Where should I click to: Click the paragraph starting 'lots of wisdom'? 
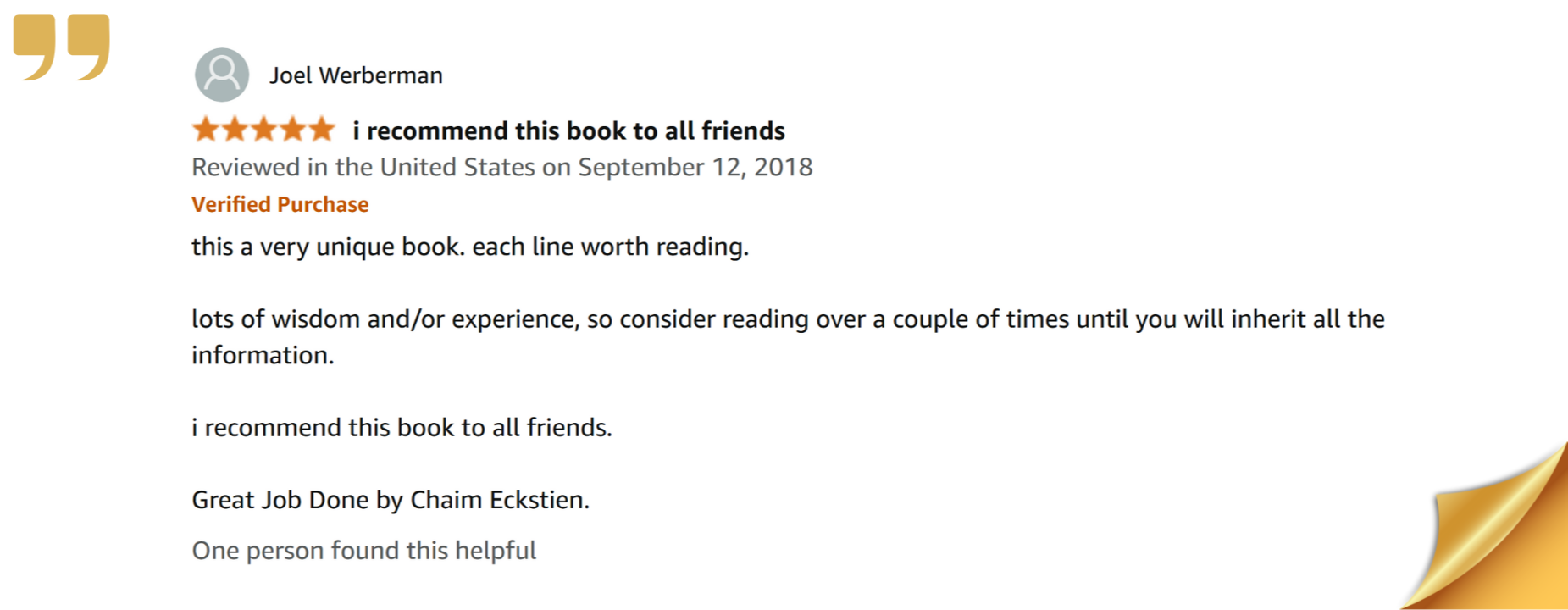[788, 337]
